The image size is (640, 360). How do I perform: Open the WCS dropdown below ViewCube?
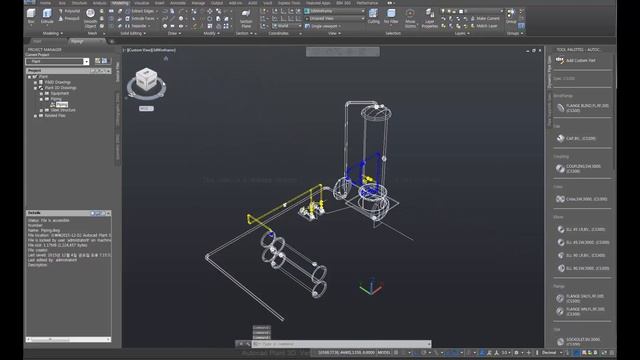146,109
